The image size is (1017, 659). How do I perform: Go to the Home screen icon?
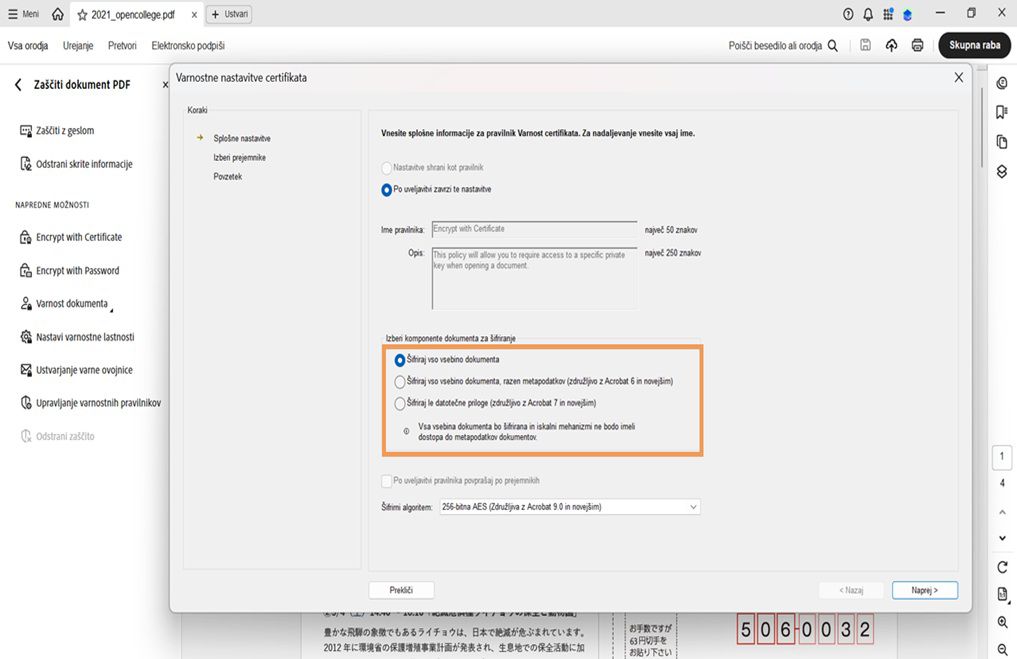pos(58,14)
